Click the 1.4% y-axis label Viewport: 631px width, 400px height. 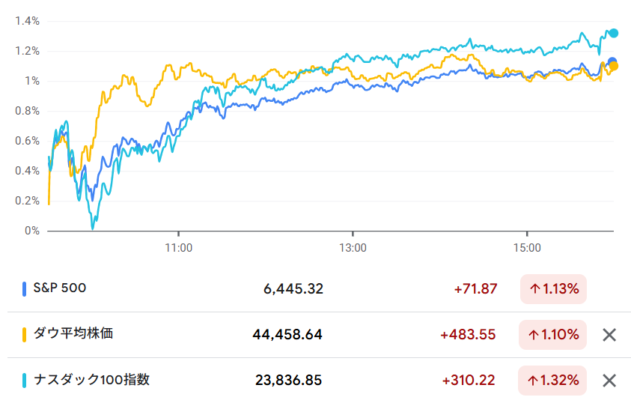(27, 21)
